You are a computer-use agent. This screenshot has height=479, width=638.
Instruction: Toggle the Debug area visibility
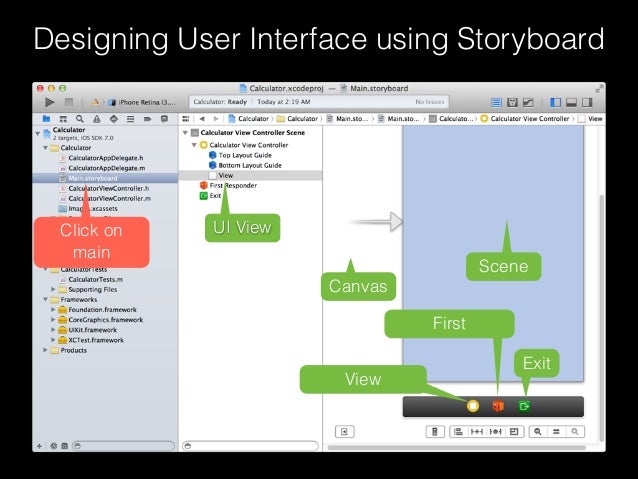click(x=571, y=102)
